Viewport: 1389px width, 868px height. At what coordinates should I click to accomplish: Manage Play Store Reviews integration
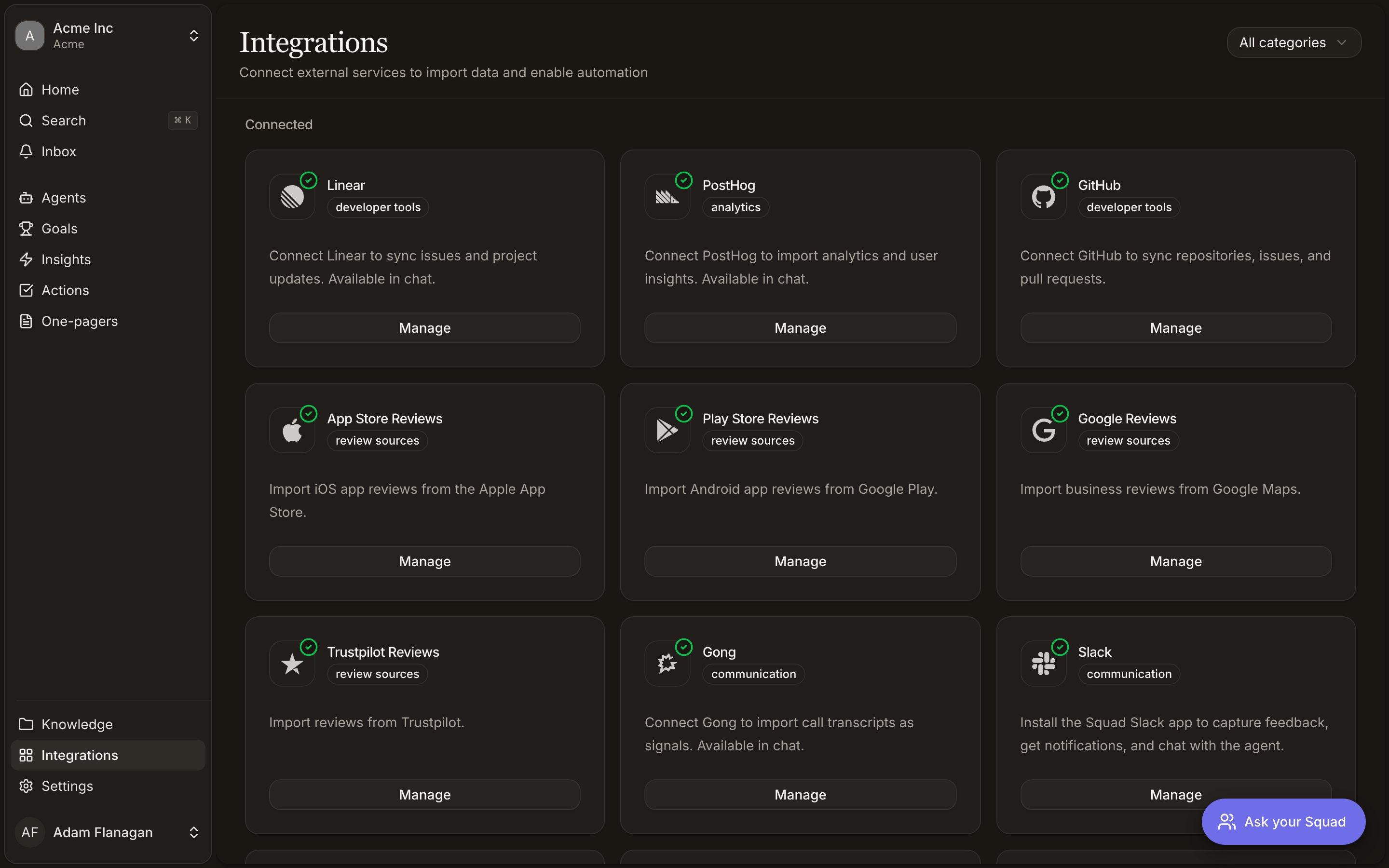[800, 561]
